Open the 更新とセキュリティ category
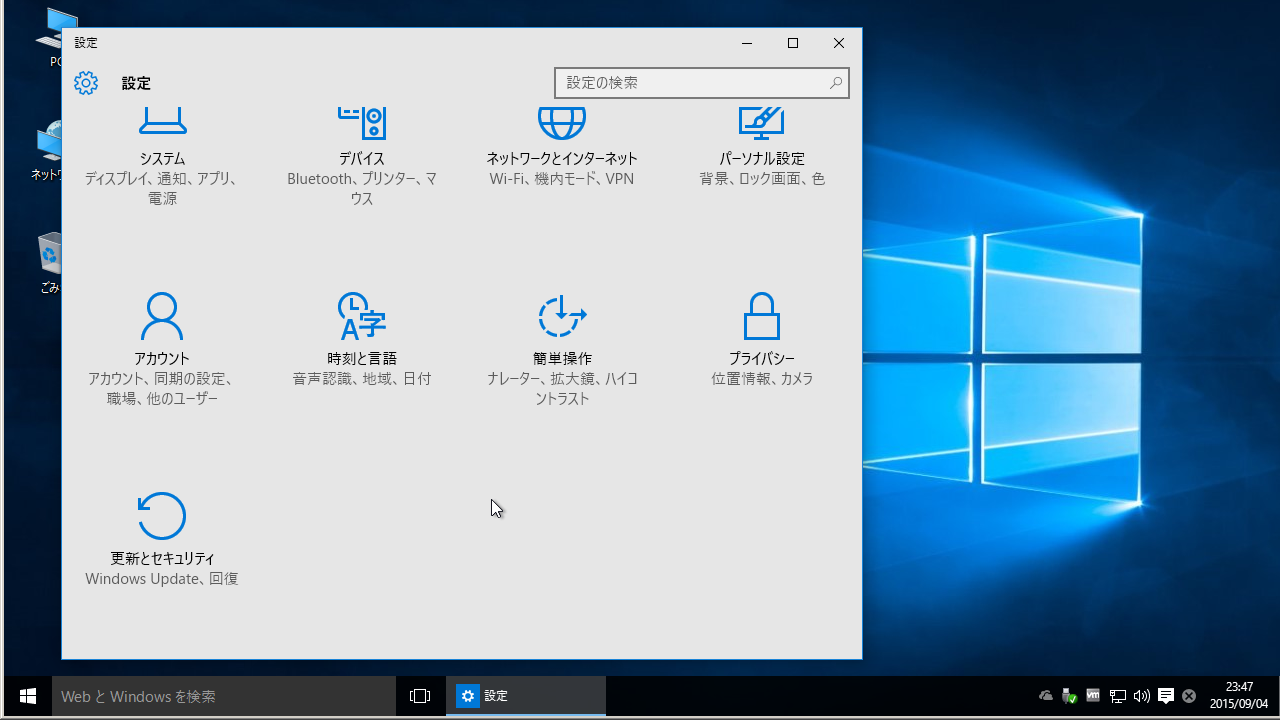The width and height of the screenshot is (1280, 720). tap(162, 540)
